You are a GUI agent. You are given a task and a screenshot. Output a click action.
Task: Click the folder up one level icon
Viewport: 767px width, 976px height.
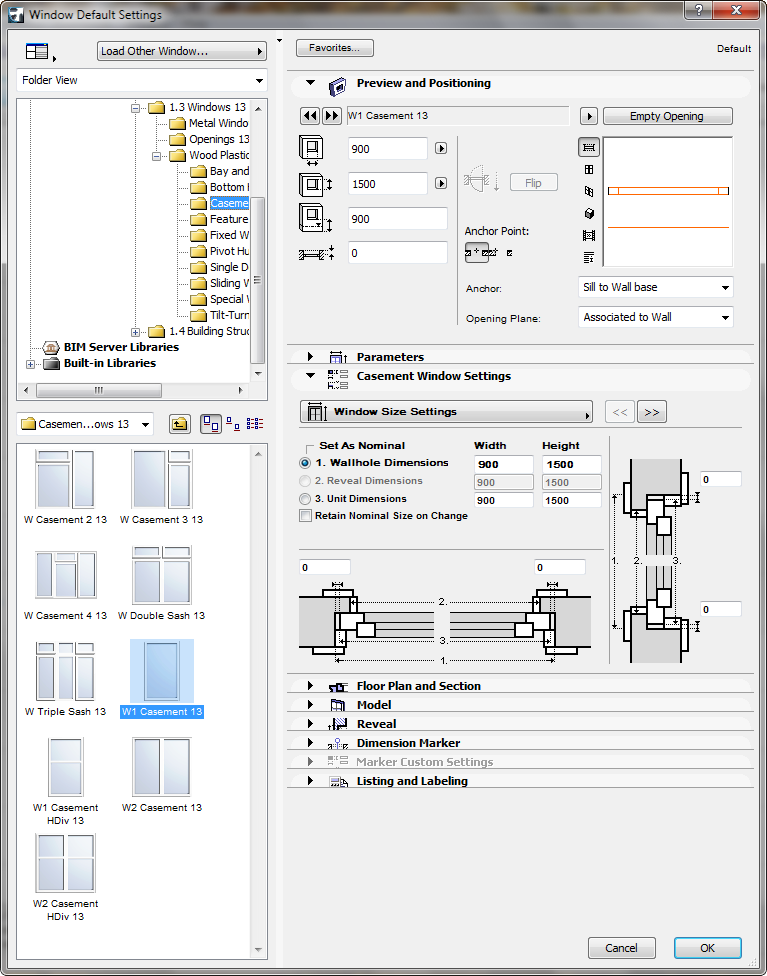pyautogui.click(x=178, y=424)
